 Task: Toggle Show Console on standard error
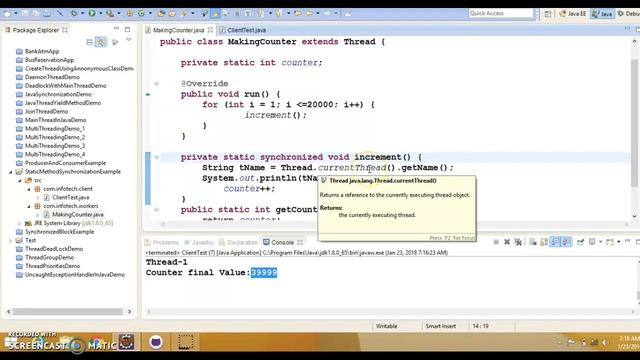point(566,242)
